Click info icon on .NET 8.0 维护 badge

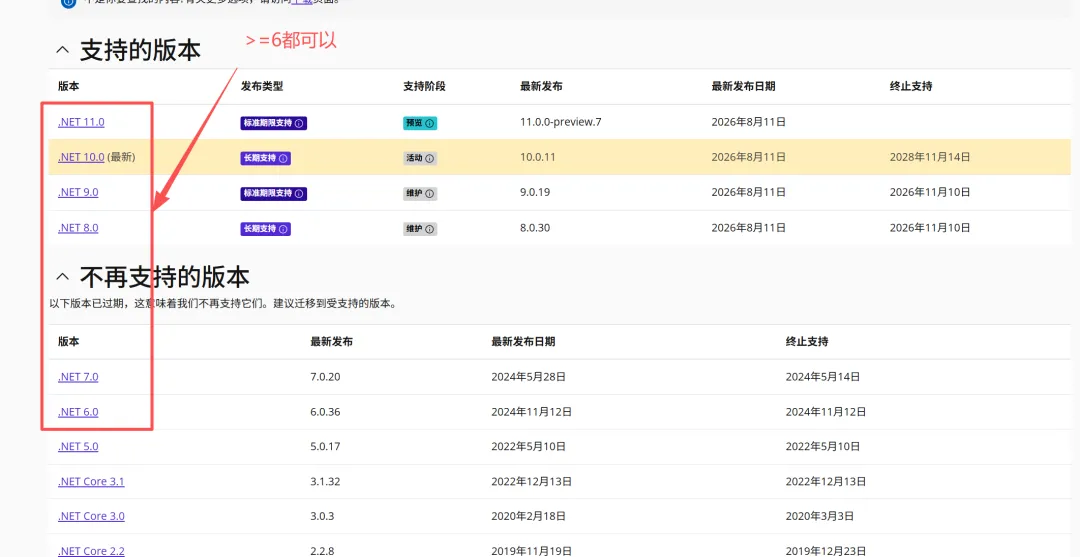[430, 229]
